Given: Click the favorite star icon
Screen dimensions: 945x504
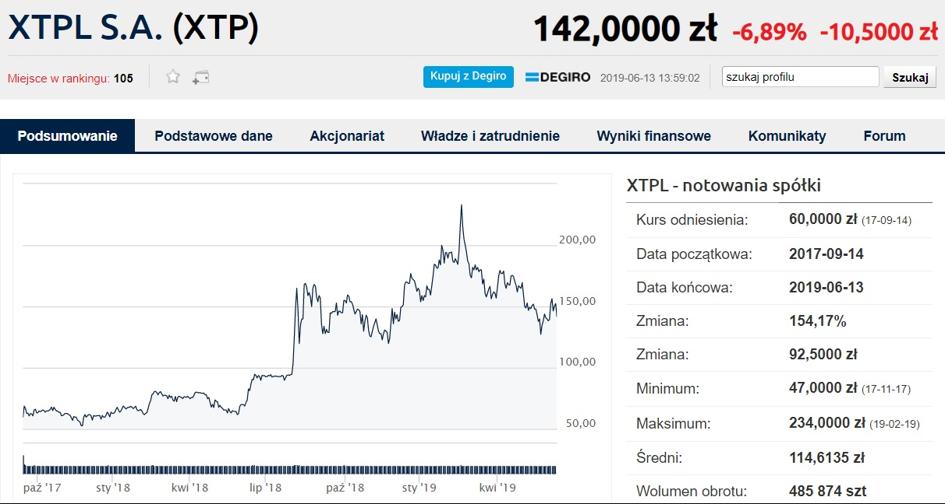Looking at the screenshot, I should tap(173, 77).
